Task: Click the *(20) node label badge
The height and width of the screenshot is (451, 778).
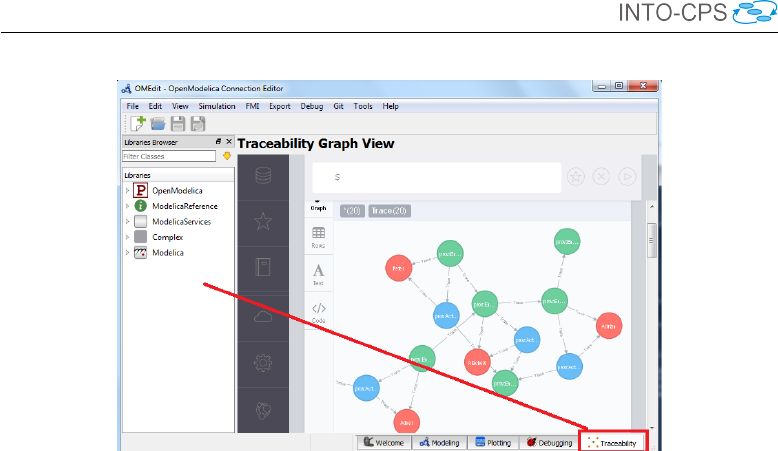Action: coord(352,211)
